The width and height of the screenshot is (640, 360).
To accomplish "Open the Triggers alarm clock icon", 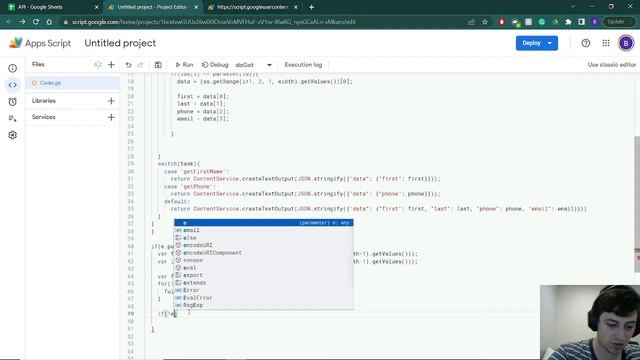I will tap(13, 102).
